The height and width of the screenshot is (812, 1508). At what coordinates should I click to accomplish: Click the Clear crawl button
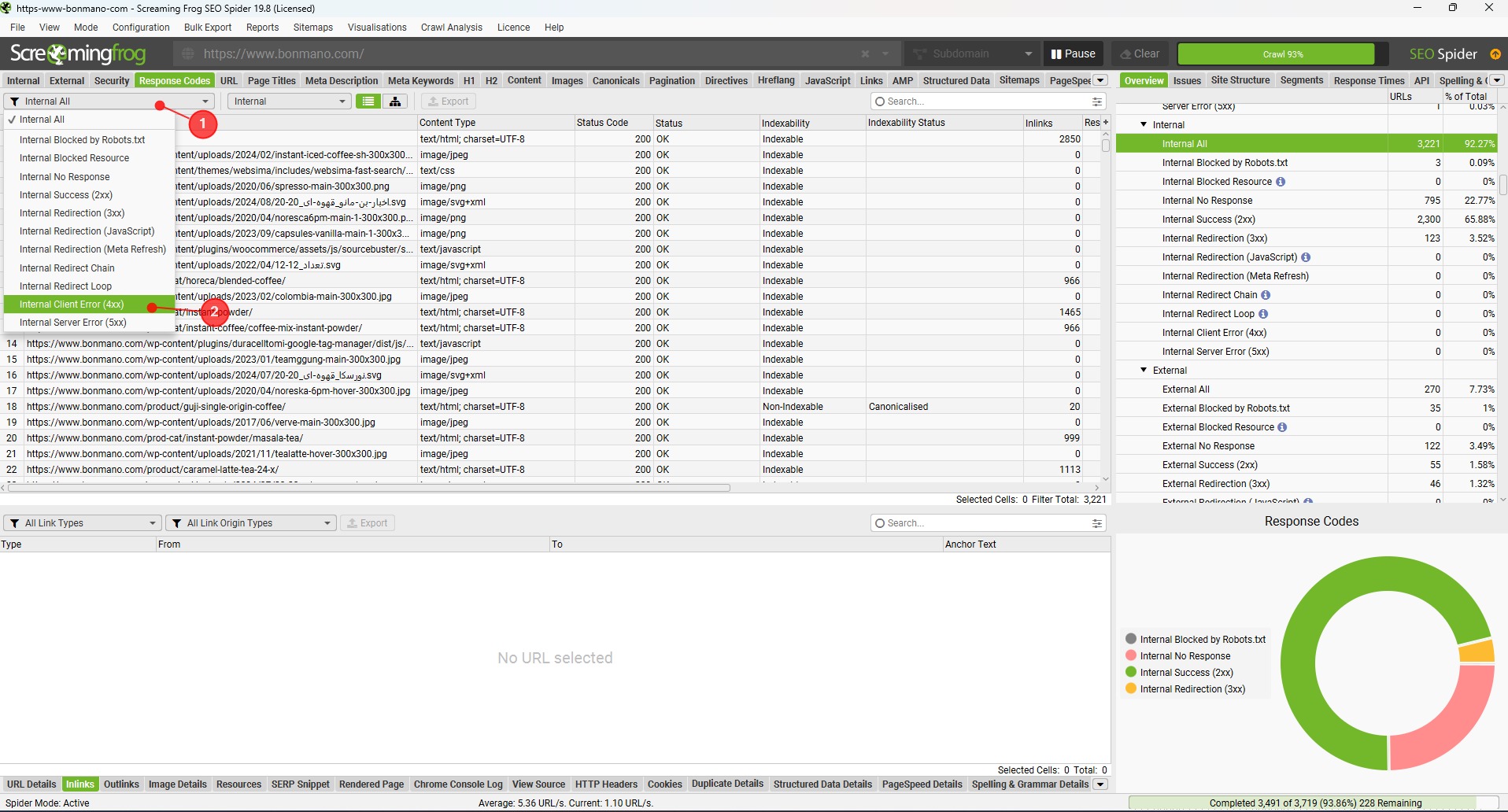1139,54
